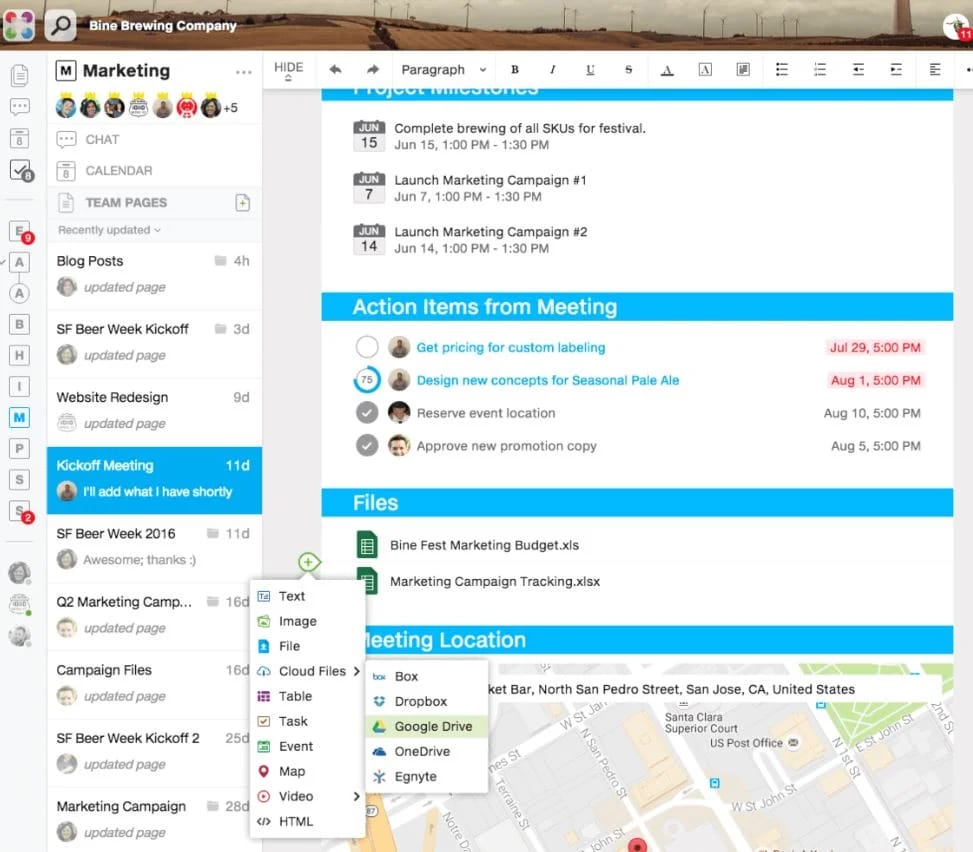Image resolution: width=973 pixels, height=852 pixels.
Task: Insert a bulleted list
Action: [x=782, y=70]
